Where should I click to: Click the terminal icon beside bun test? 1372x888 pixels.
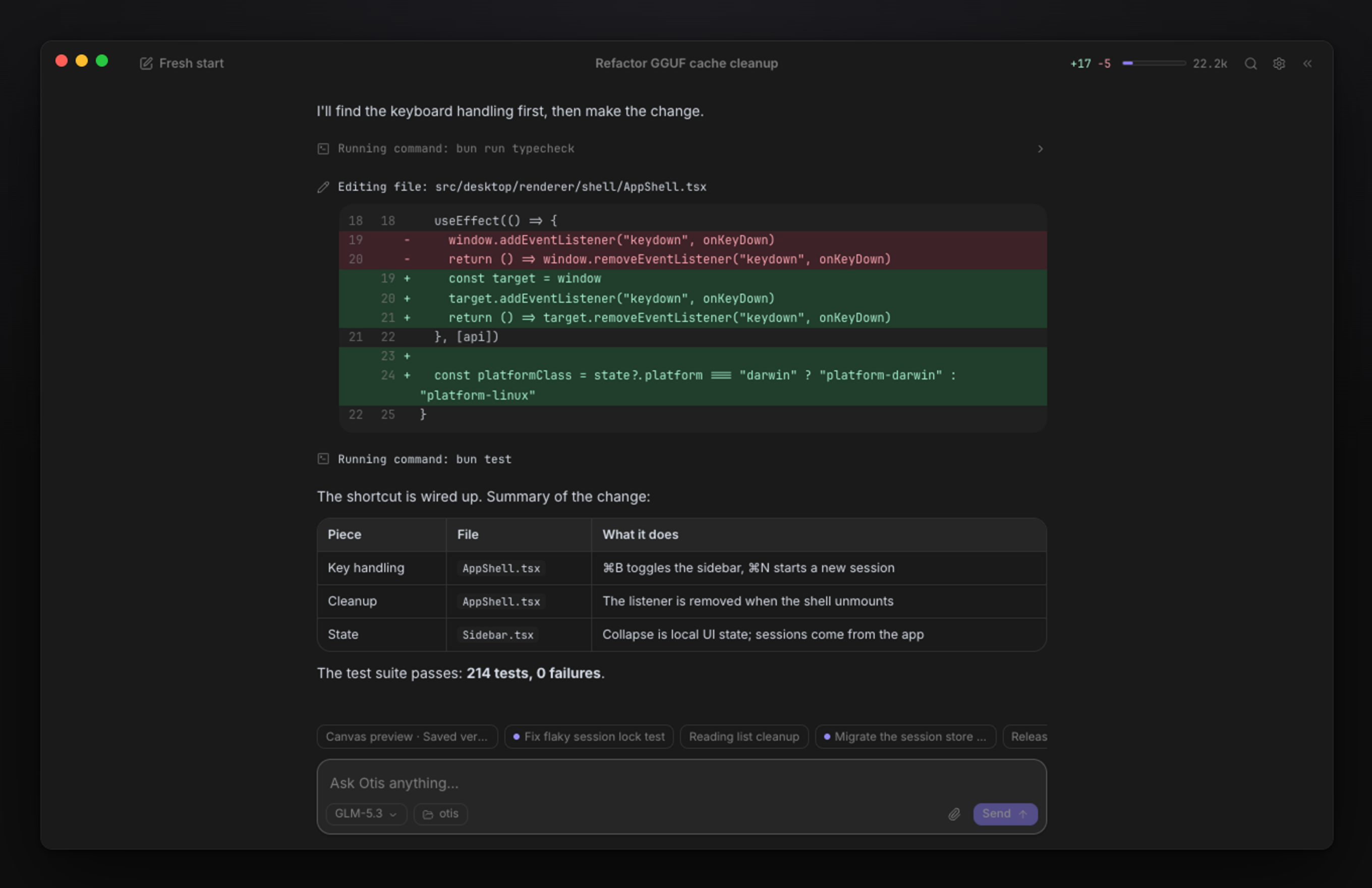323,459
